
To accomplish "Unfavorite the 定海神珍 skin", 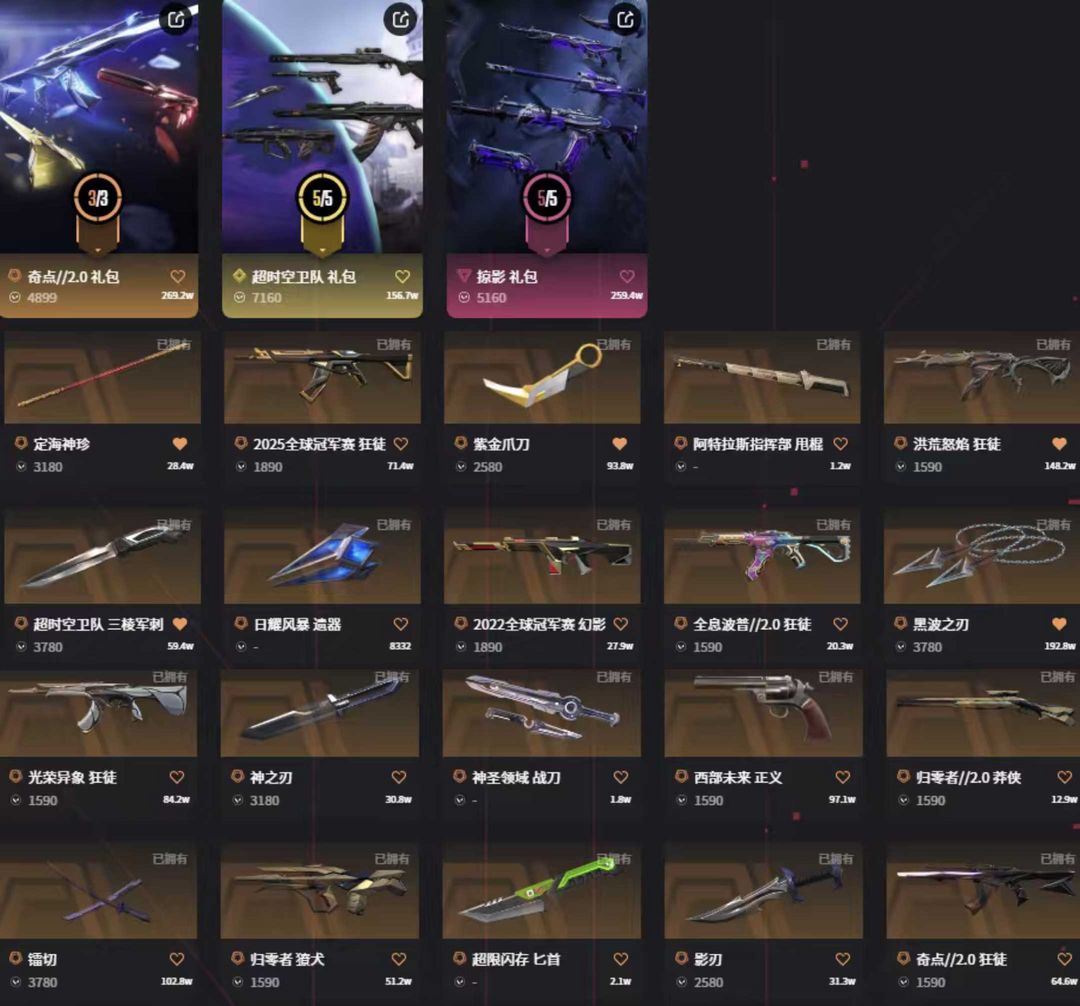I will 180,444.
